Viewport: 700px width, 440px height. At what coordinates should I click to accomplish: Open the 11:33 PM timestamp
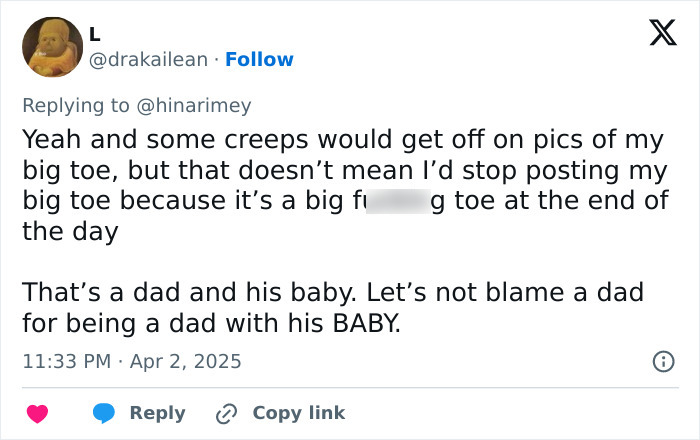(x=66, y=360)
